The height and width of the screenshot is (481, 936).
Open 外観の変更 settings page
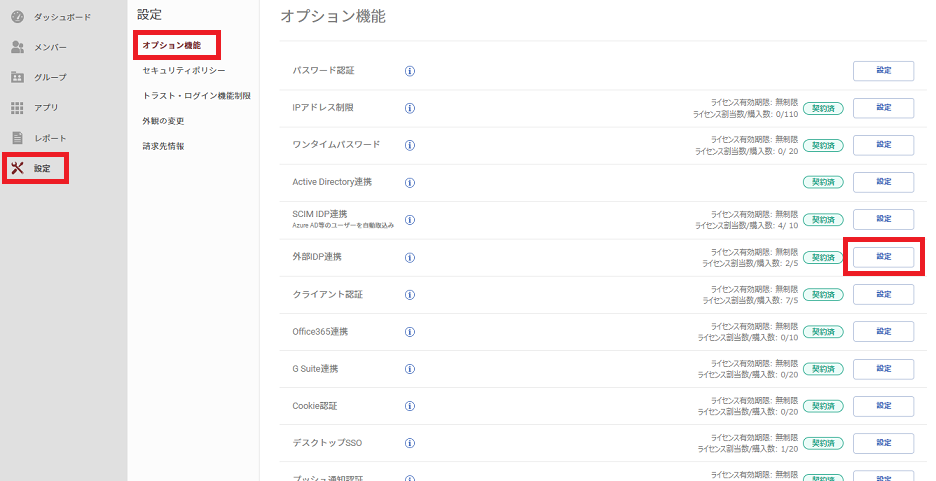164,121
